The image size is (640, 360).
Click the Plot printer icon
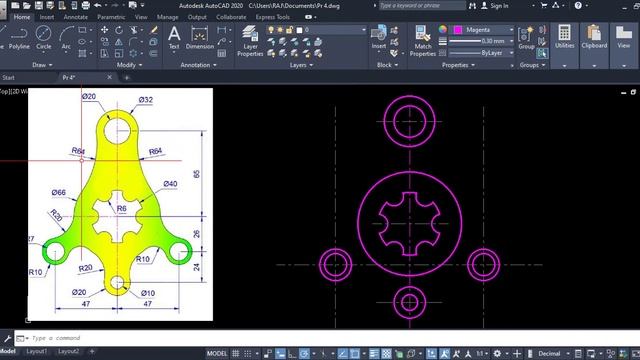click(x=86, y=6)
